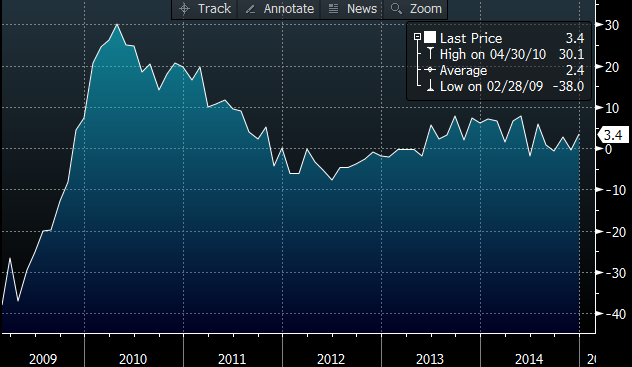Select Low on 02/28/09 legend text
Image resolution: width=632 pixels, height=367 pixels.
click(x=491, y=86)
